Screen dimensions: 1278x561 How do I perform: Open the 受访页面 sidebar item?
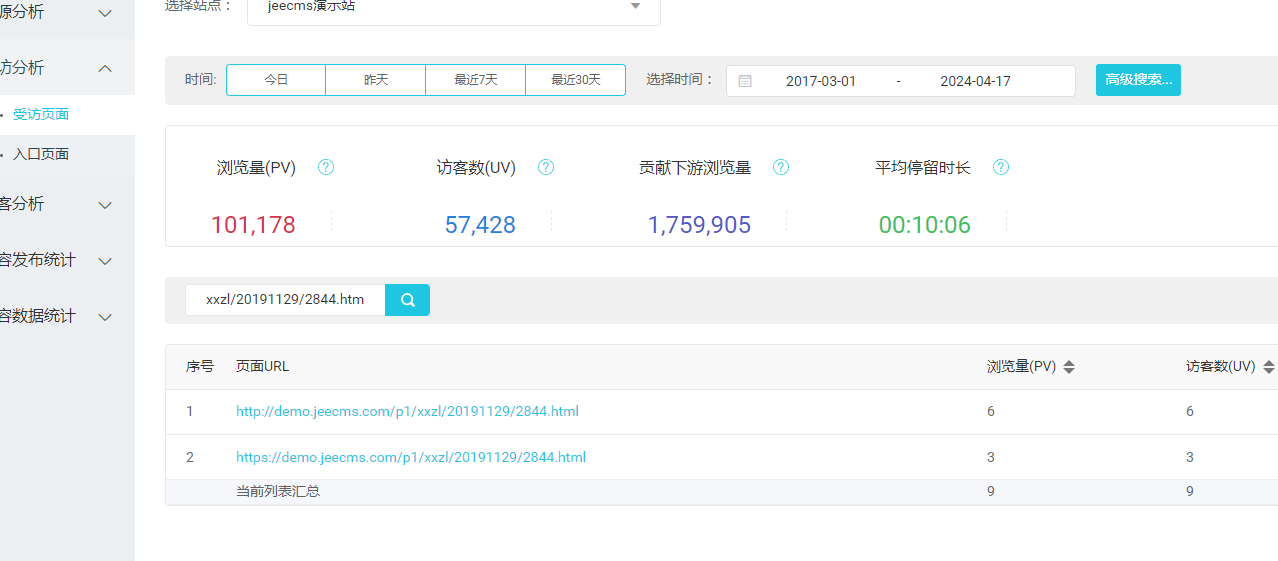coord(41,115)
